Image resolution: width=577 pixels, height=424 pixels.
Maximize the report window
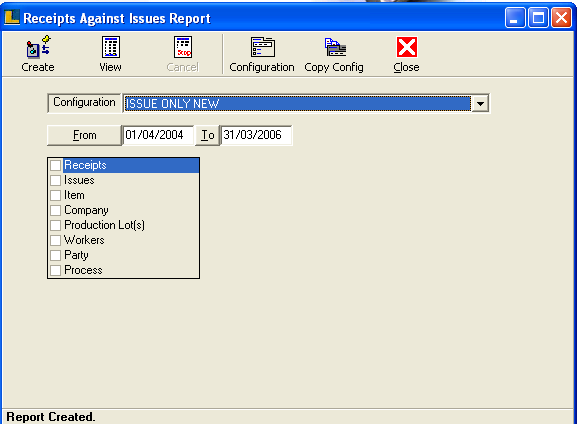pos(538,17)
